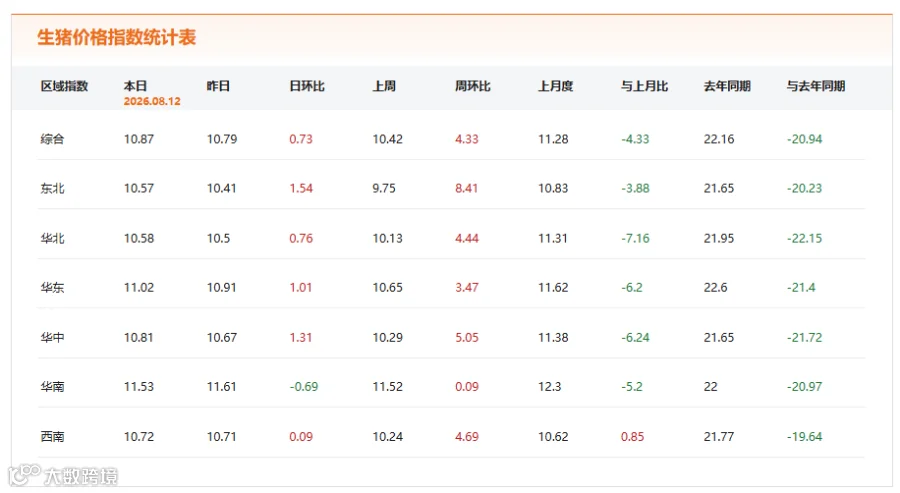Click the 华东 region label
This screenshot has width=900, height=493.
pos(52,288)
